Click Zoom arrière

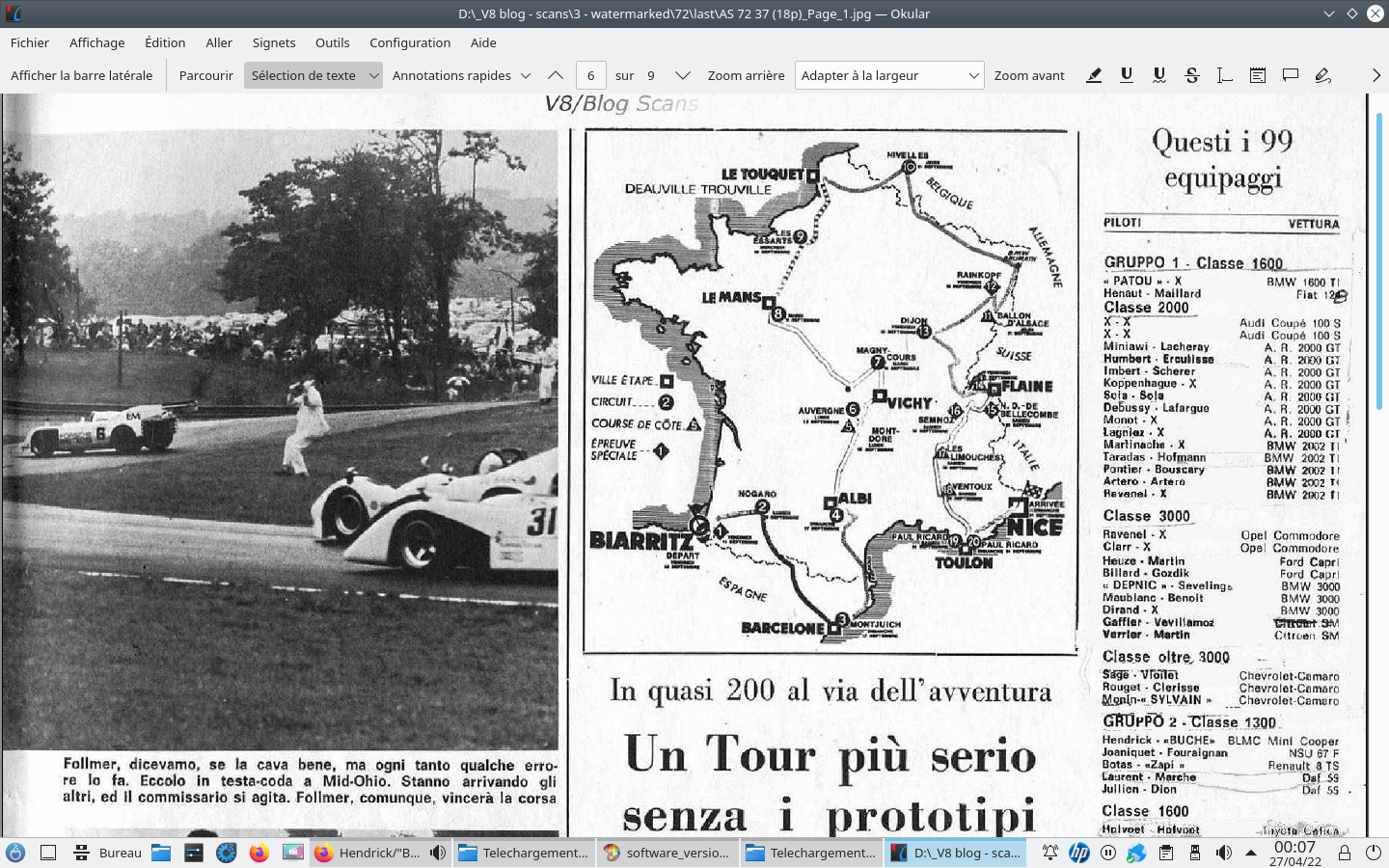pos(746,75)
